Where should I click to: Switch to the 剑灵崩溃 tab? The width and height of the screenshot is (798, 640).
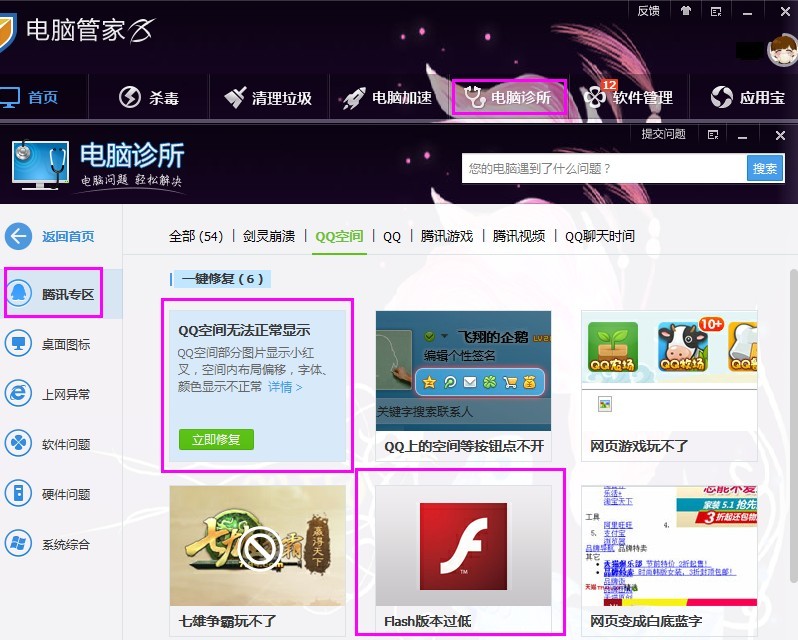269,236
